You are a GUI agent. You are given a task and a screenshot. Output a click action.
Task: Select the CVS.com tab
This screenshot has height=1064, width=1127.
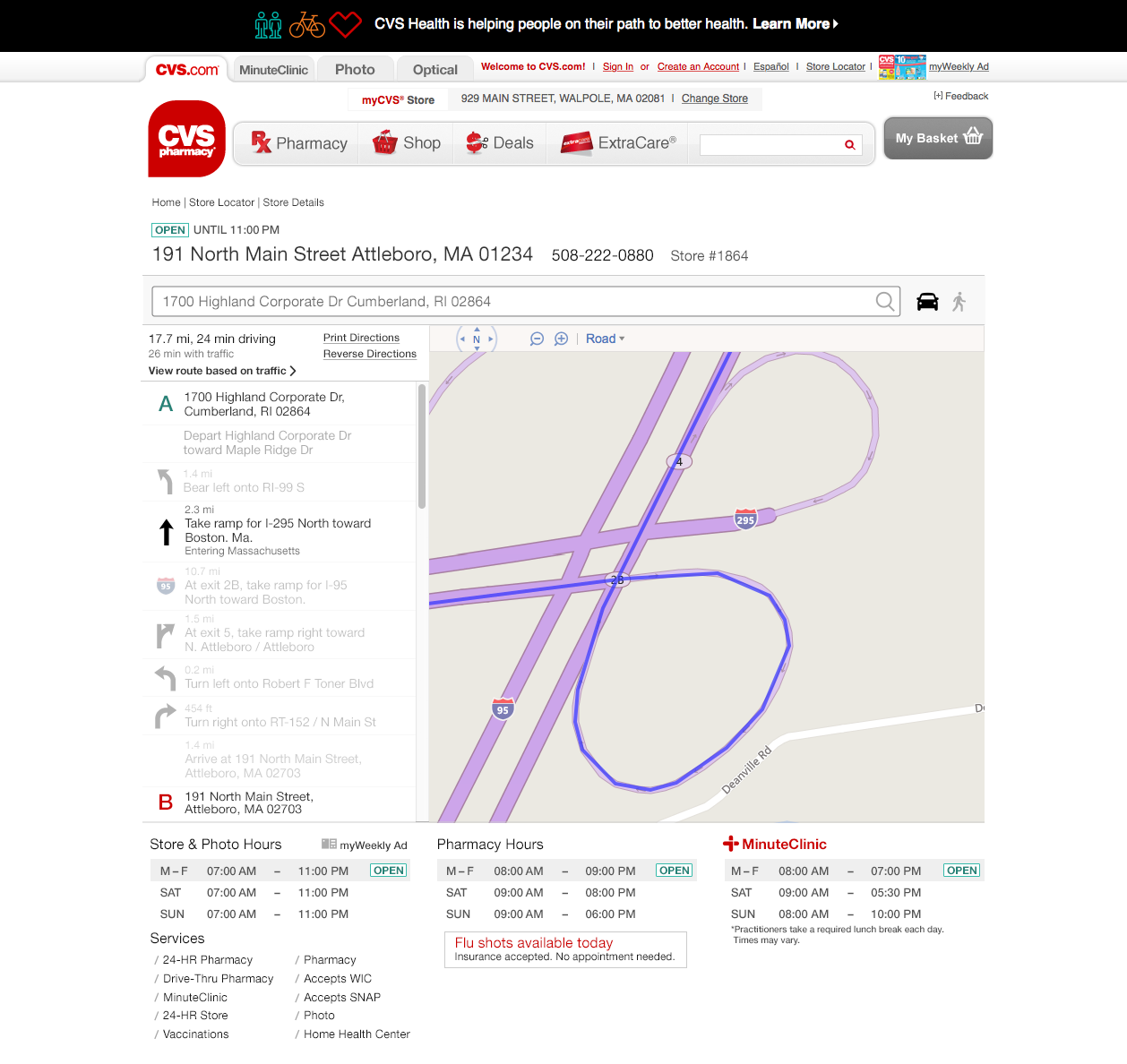(187, 69)
